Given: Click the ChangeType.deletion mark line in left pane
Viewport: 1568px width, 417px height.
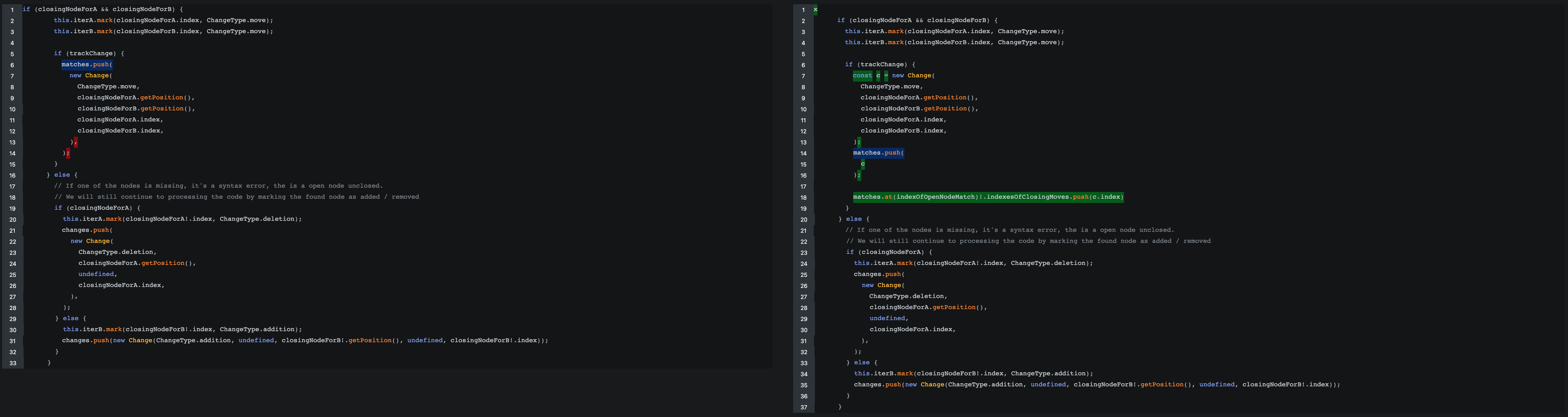Looking at the screenshot, I should coord(182,219).
